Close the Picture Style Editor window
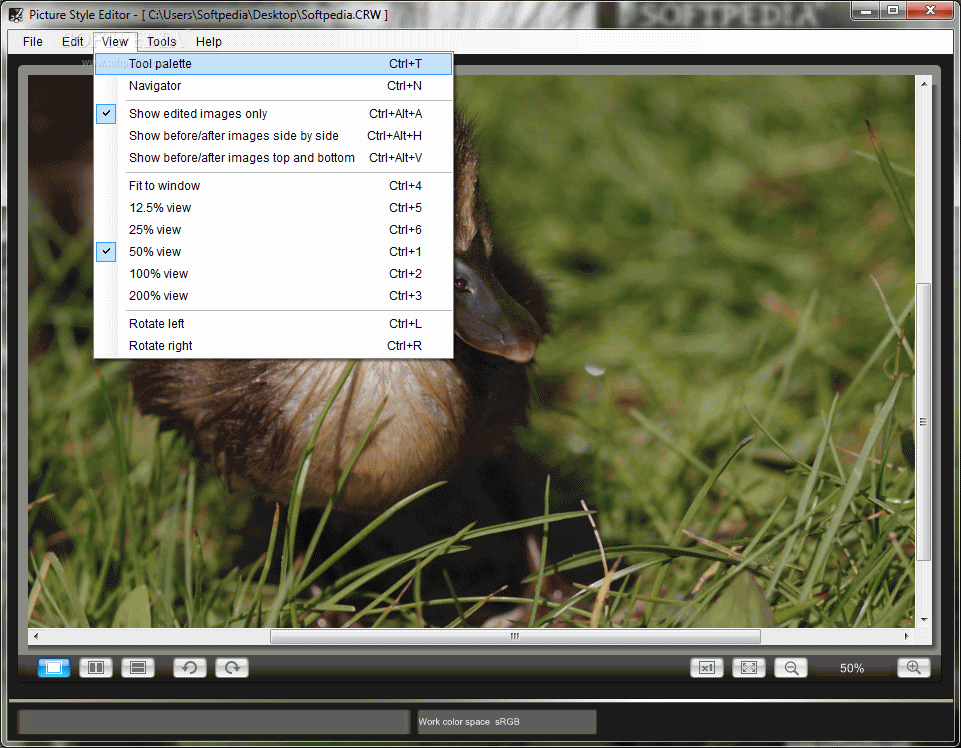961x748 pixels. [930, 10]
